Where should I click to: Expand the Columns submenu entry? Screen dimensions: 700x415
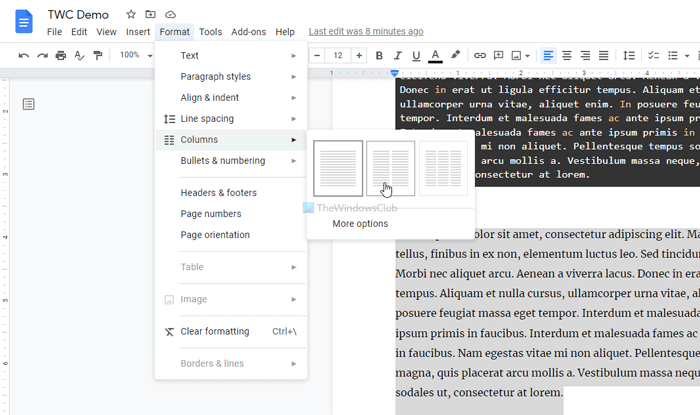pos(231,140)
